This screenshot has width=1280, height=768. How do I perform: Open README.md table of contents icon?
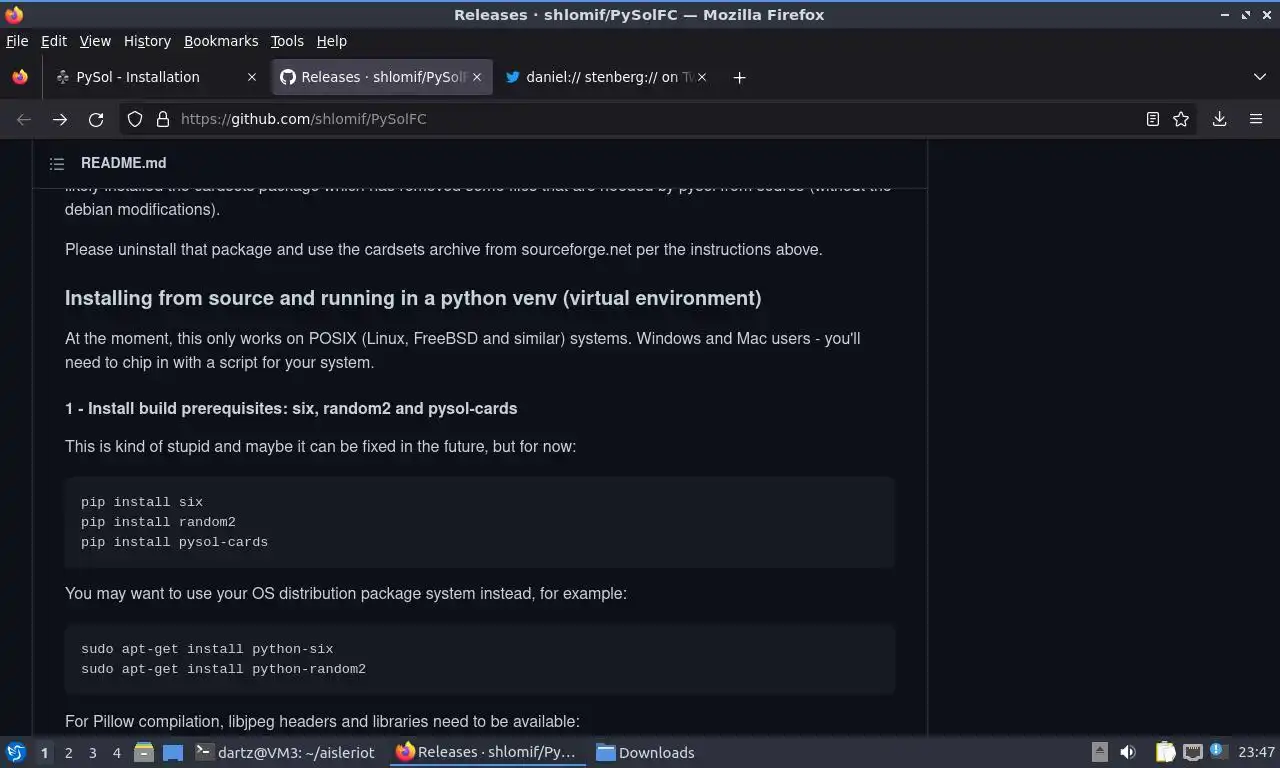(x=57, y=163)
